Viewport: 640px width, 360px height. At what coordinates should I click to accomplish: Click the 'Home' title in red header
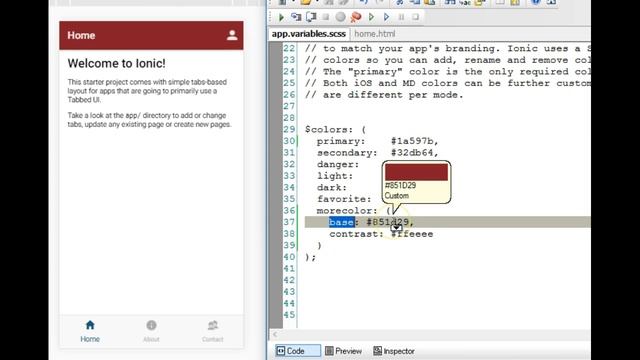point(81,36)
